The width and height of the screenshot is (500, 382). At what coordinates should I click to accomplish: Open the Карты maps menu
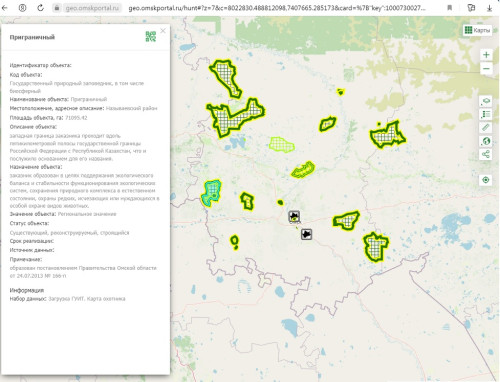(x=477, y=30)
